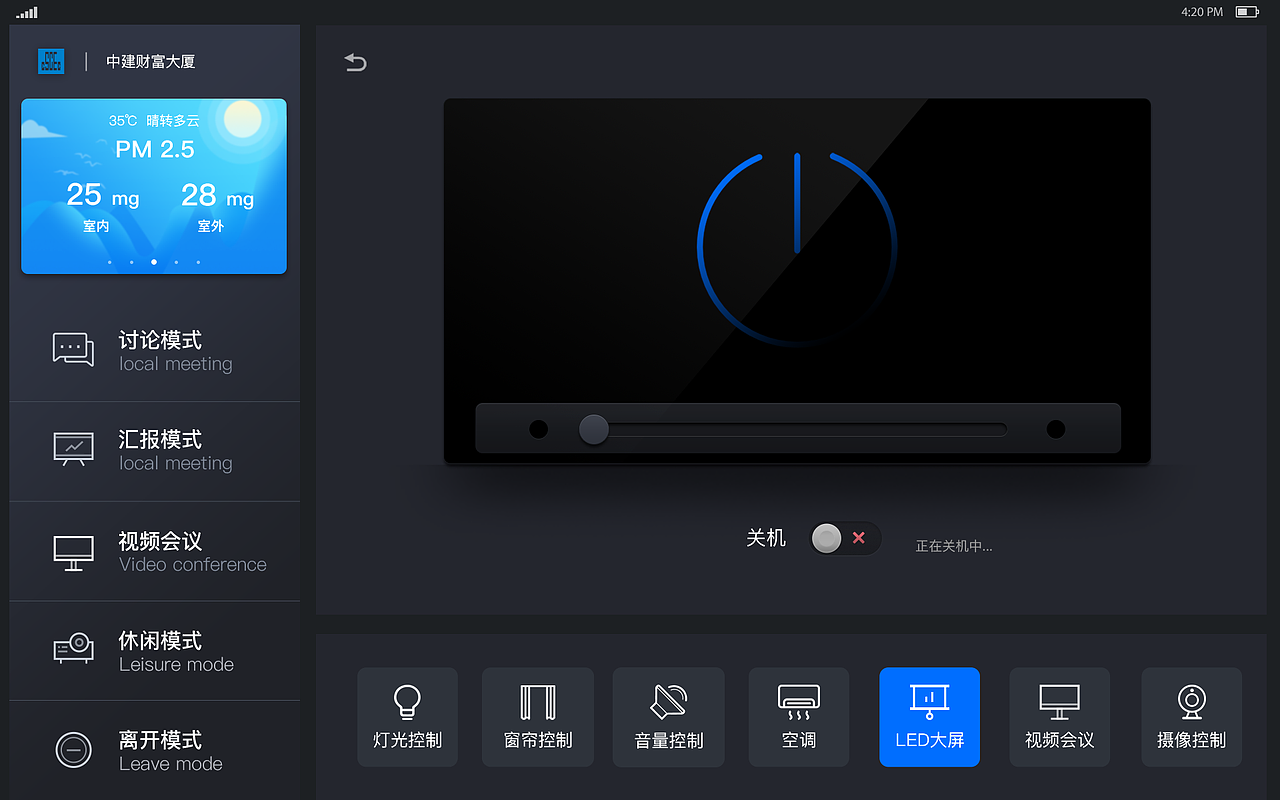Select 视频会议 Video conference in sidebar
The width and height of the screenshot is (1280, 800).
pyautogui.click(x=155, y=551)
